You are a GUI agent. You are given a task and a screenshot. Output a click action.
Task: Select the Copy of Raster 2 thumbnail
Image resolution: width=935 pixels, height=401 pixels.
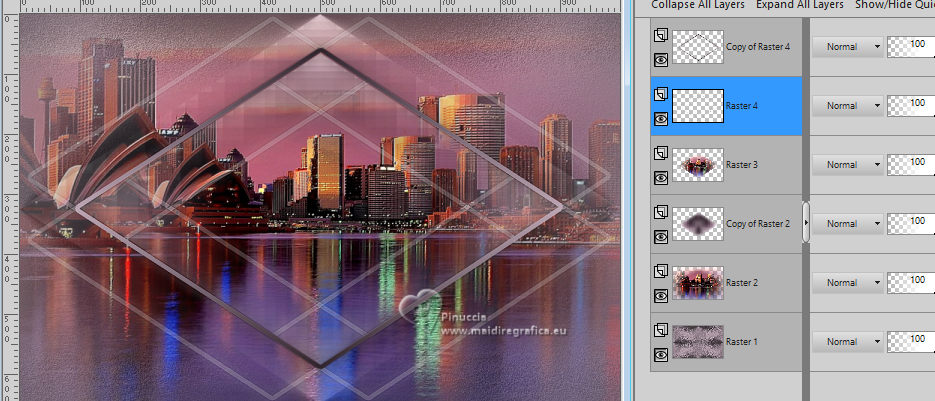coord(698,224)
